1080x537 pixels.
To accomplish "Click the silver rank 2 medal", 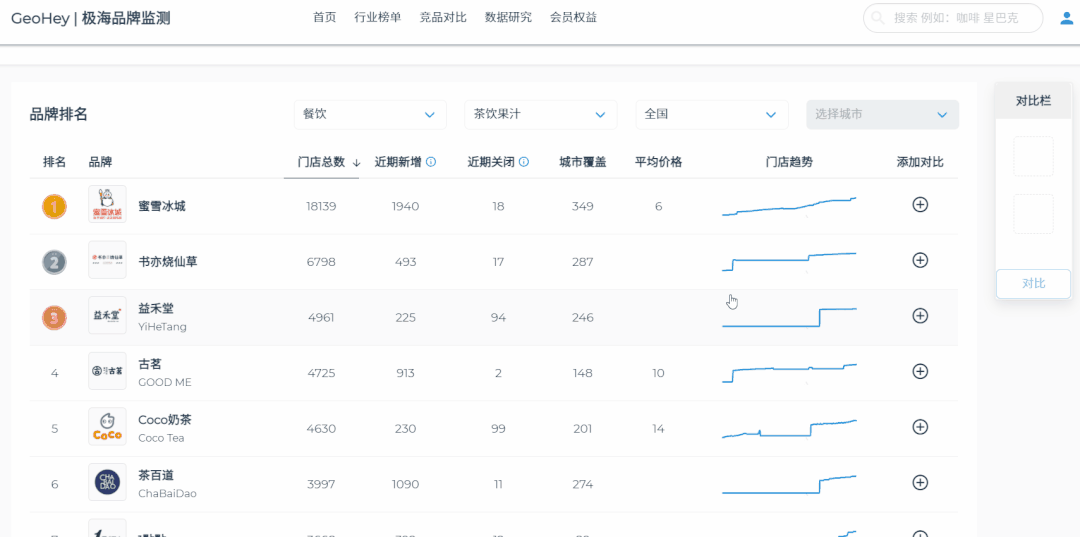I will [54, 262].
